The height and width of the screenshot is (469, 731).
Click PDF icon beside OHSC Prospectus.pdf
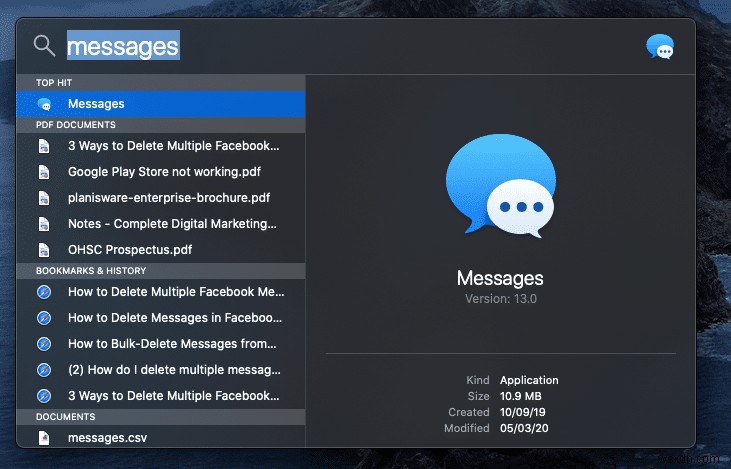tap(44, 250)
